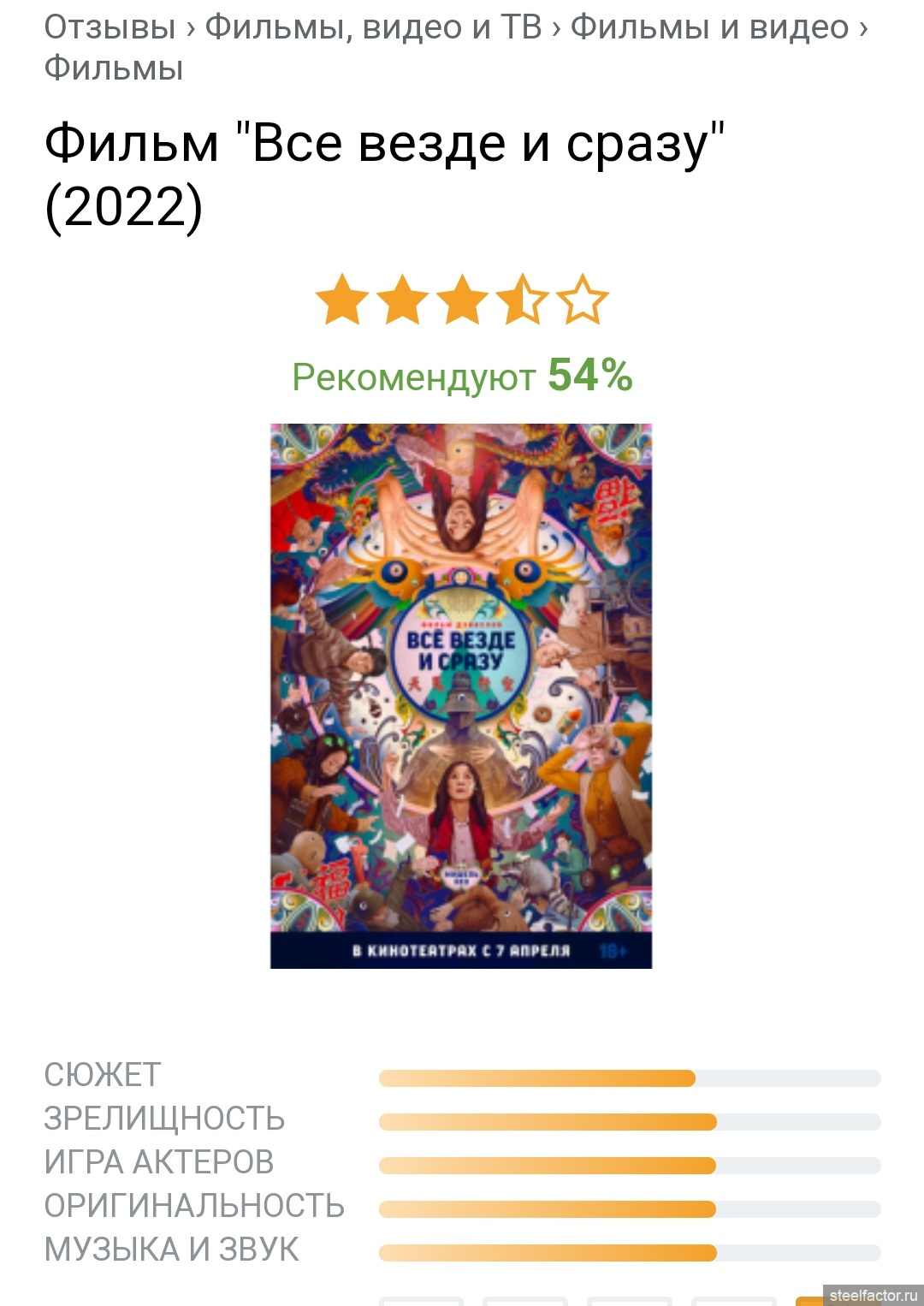
Task: Click the МУЗЫКА И ЗВУК label
Action: click(172, 1250)
